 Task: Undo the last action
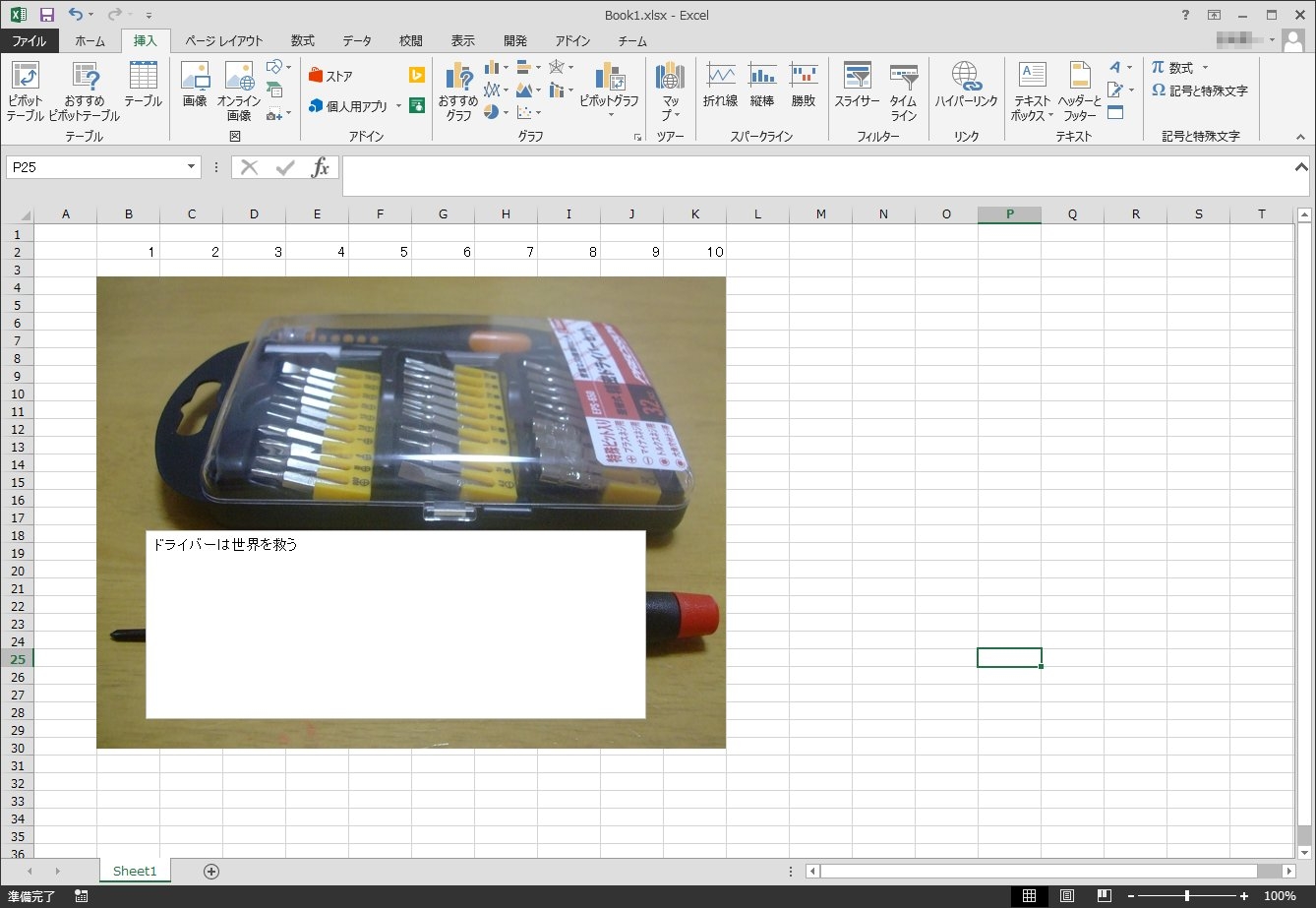[x=76, y=15]
